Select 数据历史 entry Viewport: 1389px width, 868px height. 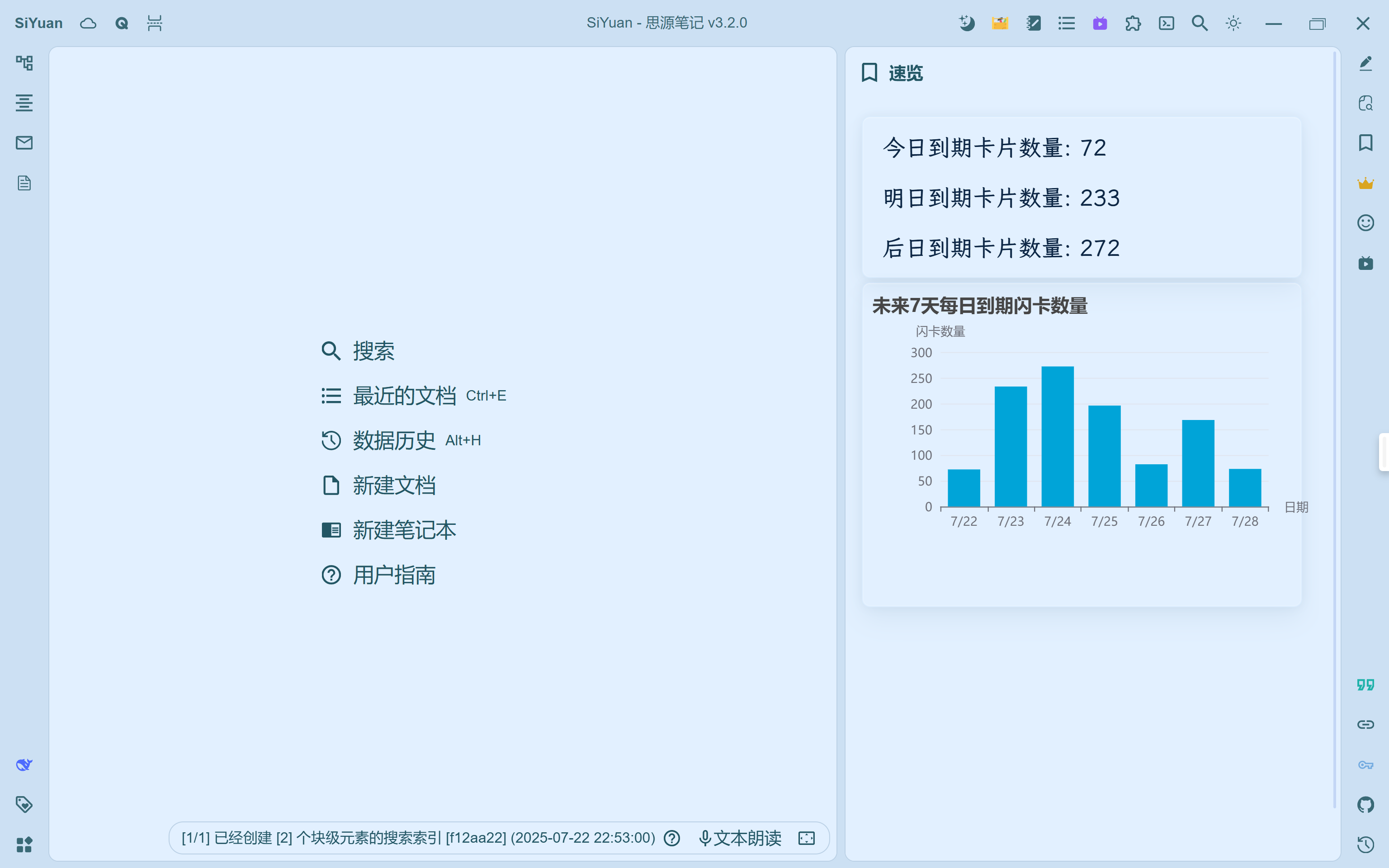(x=394, y=440)
